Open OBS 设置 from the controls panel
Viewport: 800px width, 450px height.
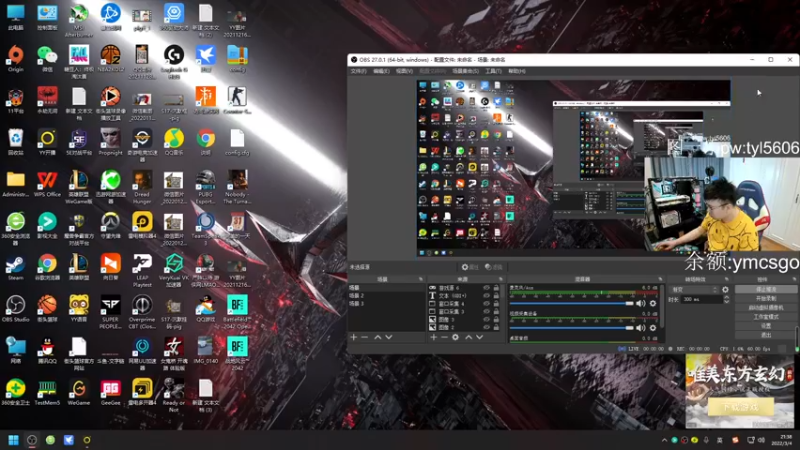pyautogui.click(x=766, y=326)
